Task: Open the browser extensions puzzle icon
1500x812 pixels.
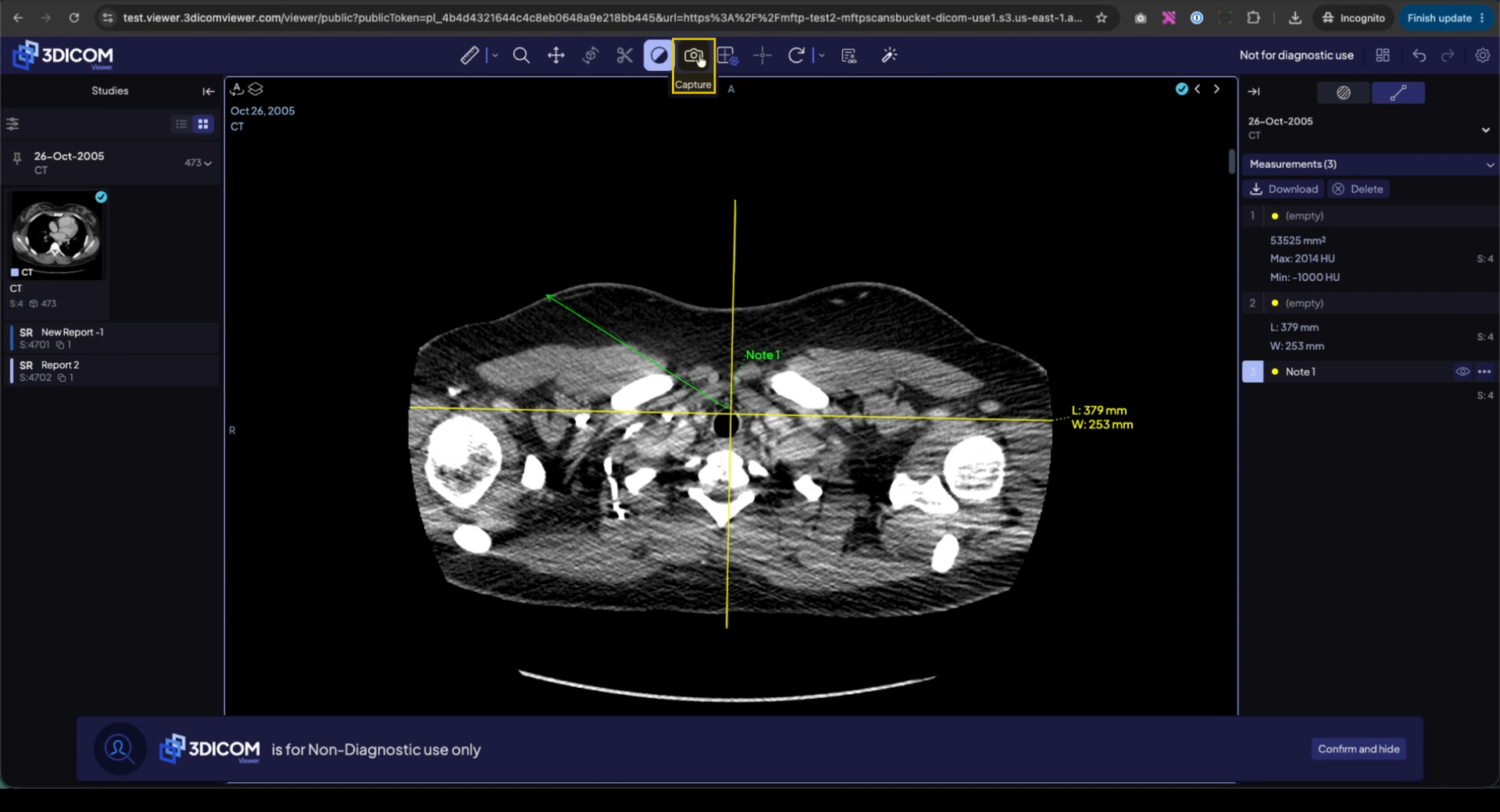Action: (x=1253, y=18)
